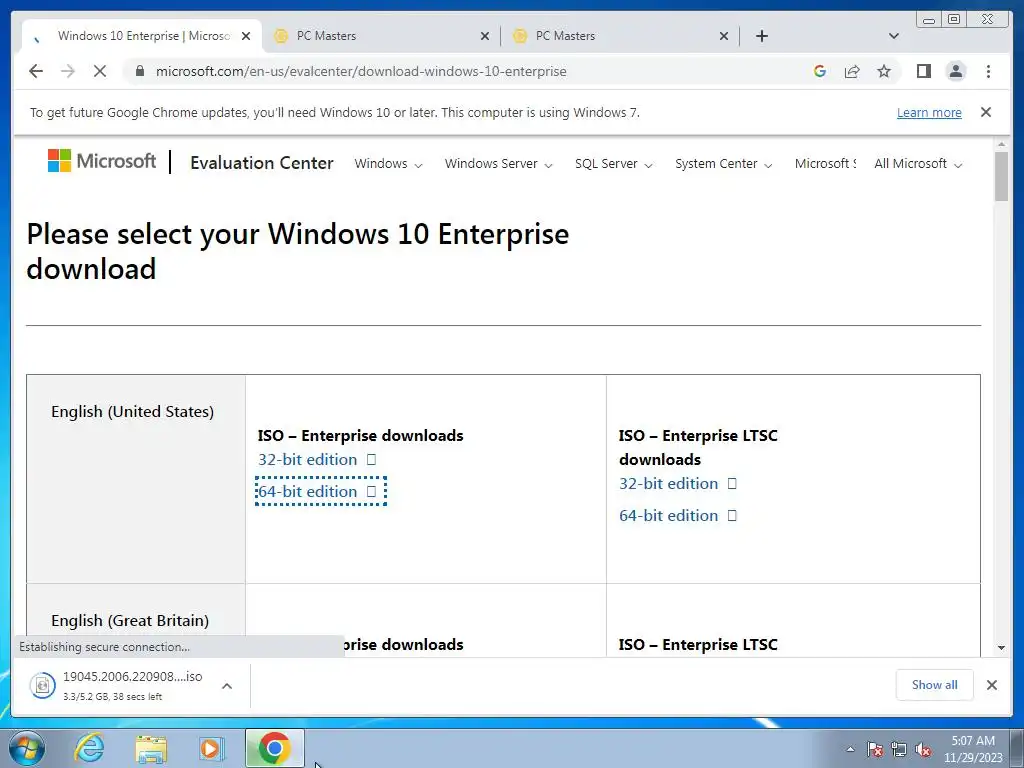Open network tray icon
The image size is (1024, 768).
899,750
